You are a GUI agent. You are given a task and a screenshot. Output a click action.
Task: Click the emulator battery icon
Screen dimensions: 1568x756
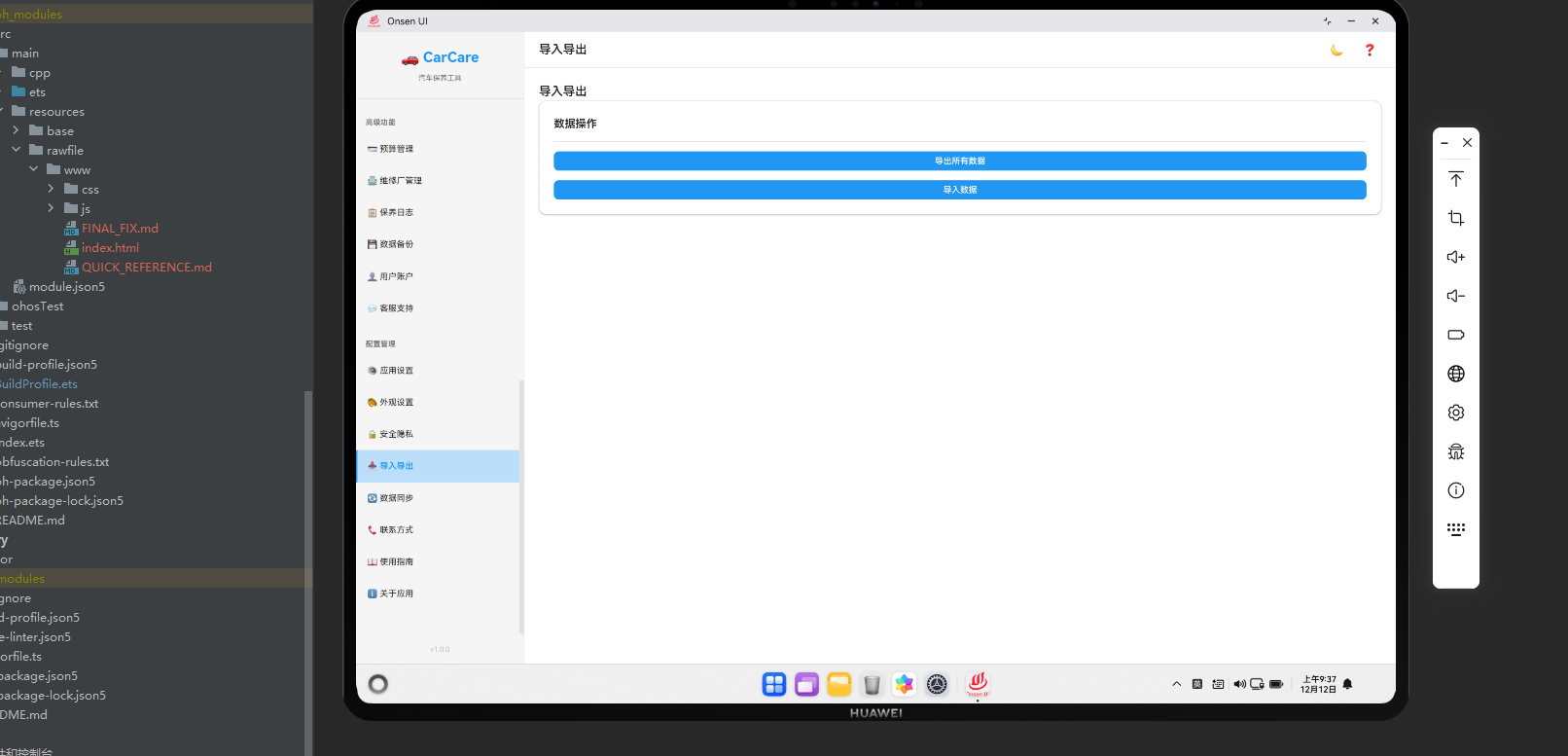(1456, 335)
